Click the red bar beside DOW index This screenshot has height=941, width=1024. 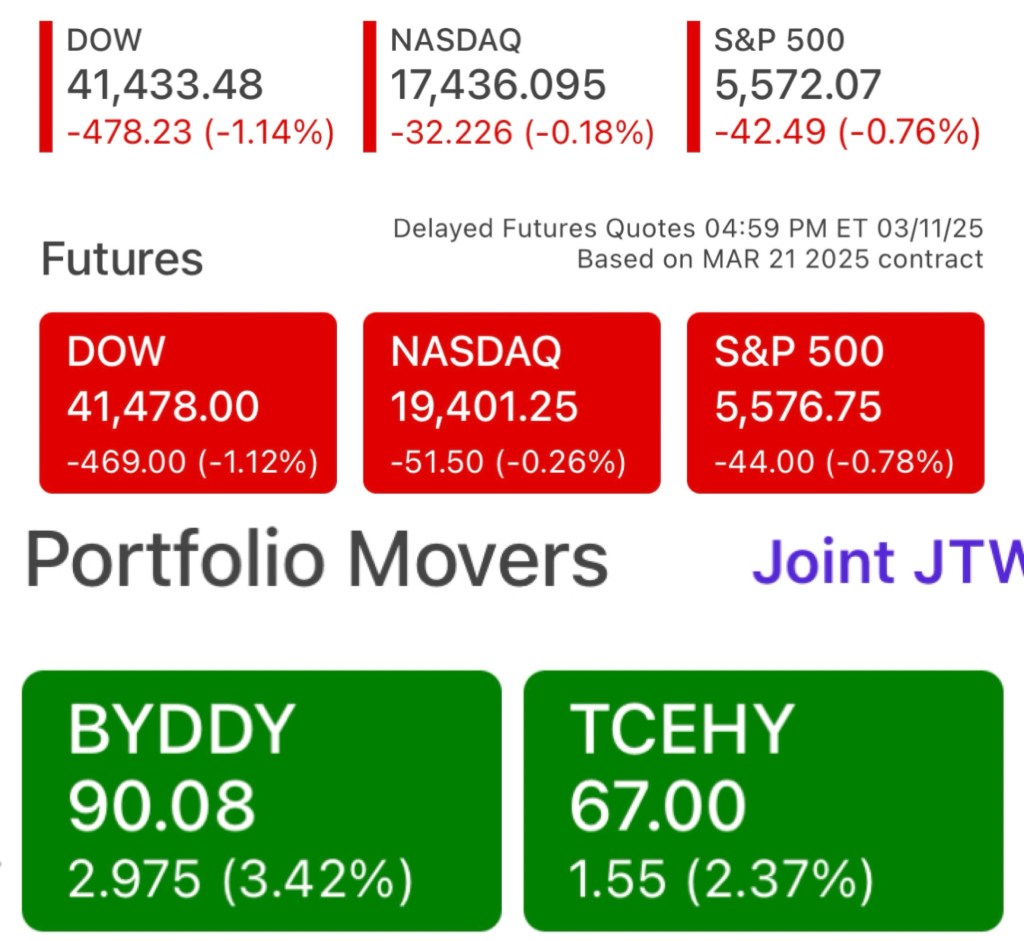click(x=45, y=86)
